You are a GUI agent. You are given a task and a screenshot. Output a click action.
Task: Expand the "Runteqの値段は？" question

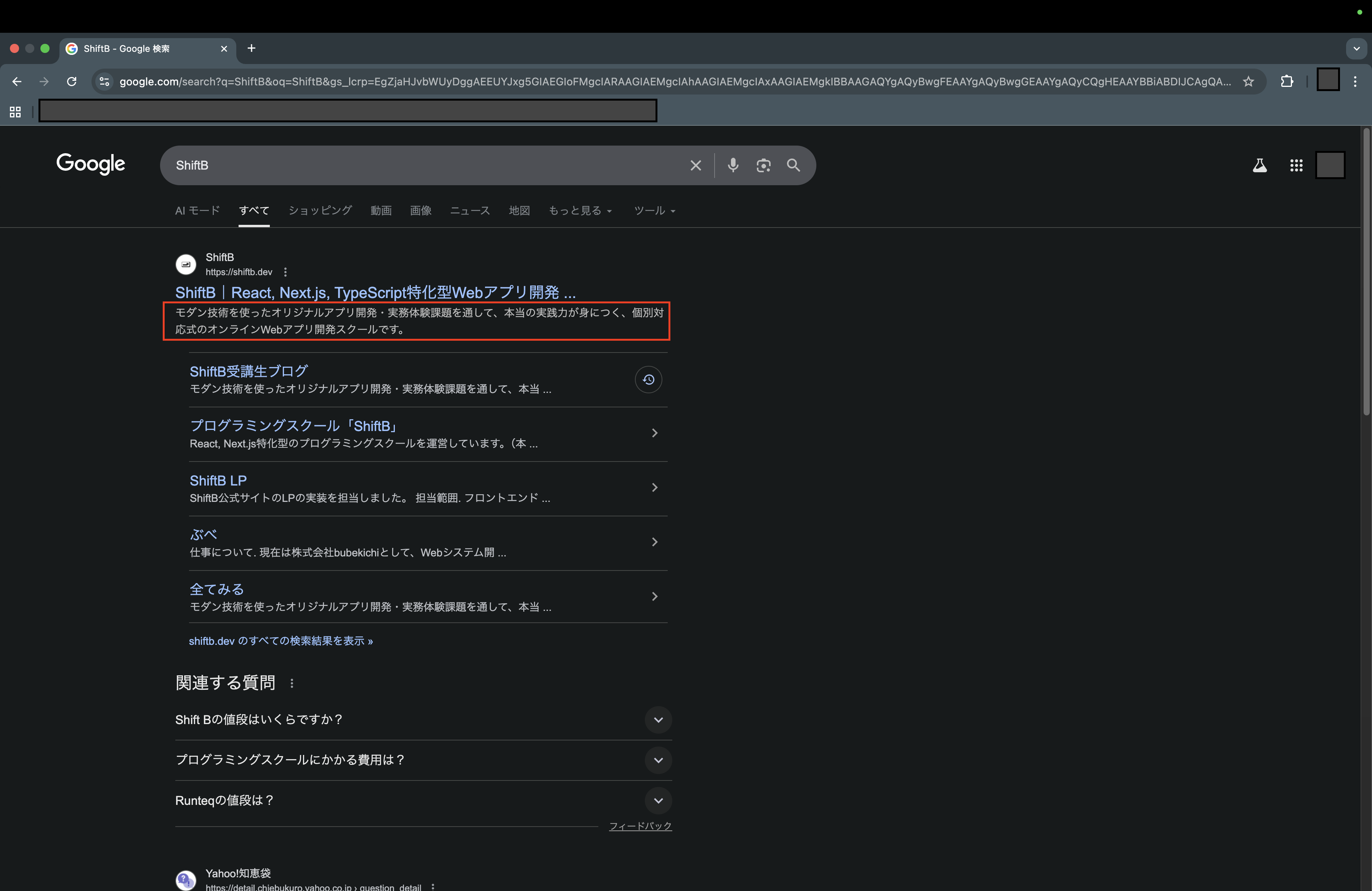(658, 801)
